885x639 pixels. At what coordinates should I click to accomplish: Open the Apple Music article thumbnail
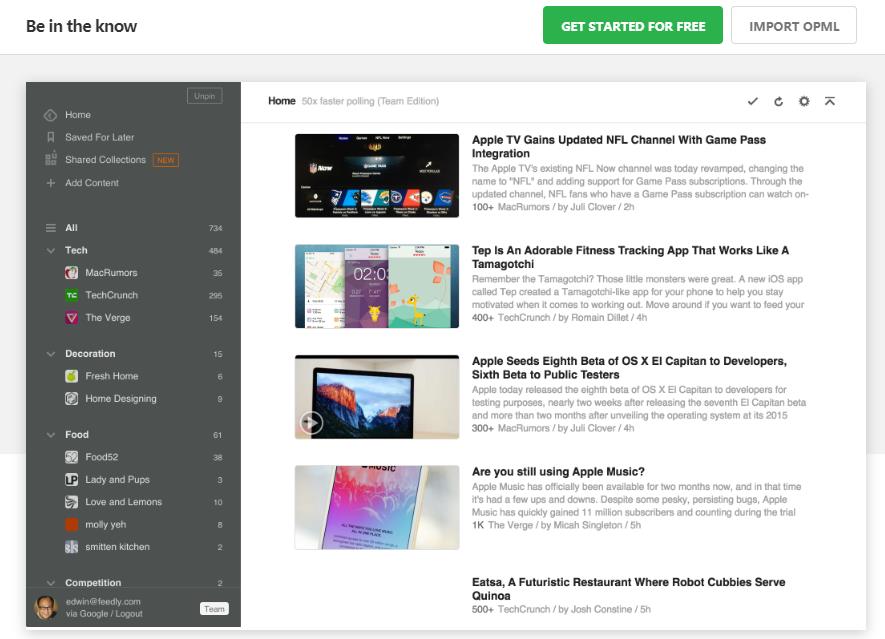tap(377, 507)
